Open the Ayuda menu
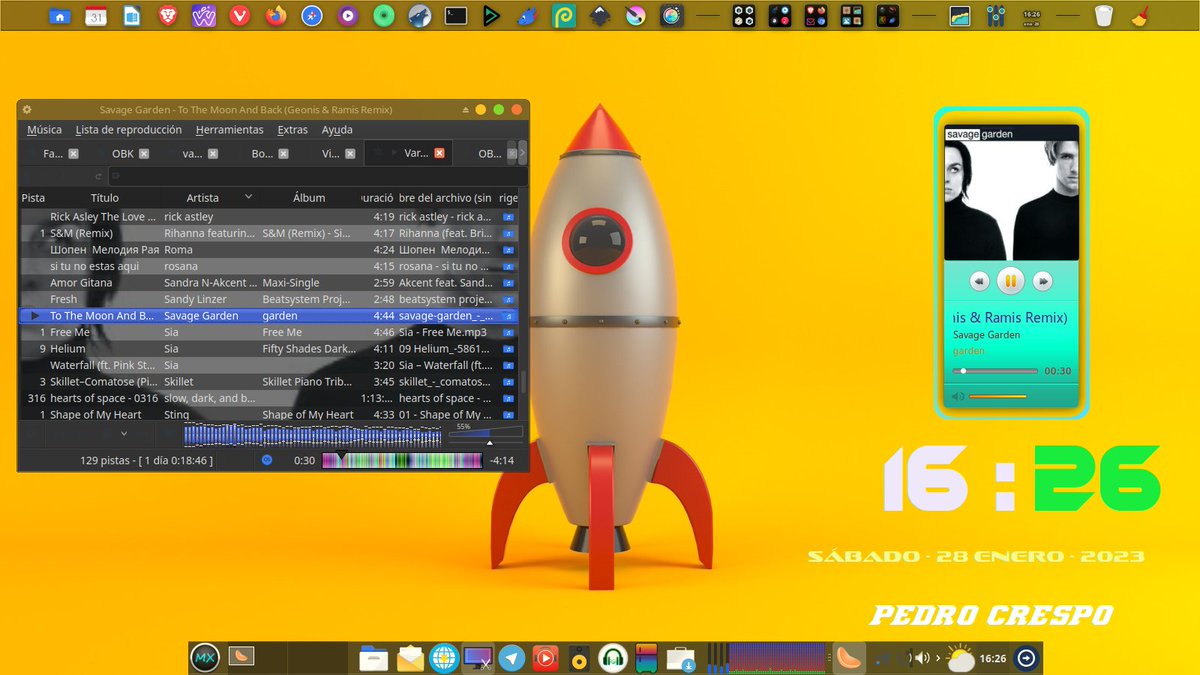This screenshot has width=1200, height=675. 337,130
